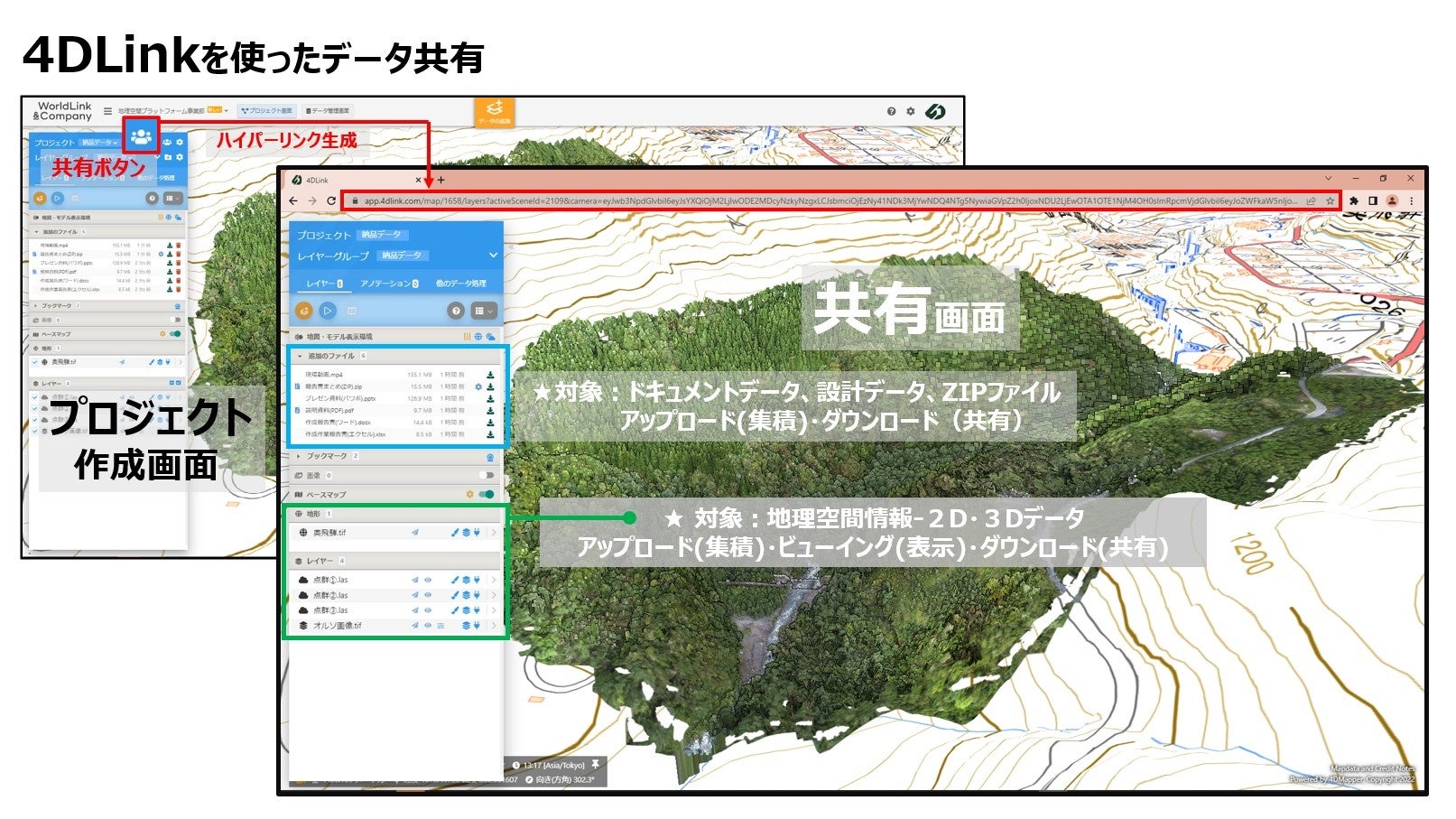Click the highlighted share people button

pyautogui.click(x=140, y=136)
